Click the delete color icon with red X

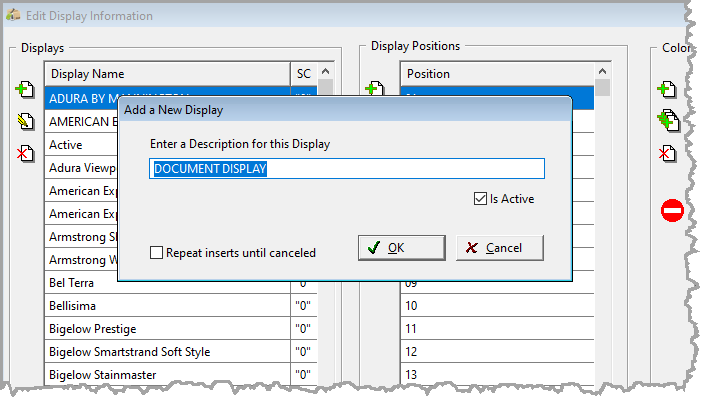pyautogui.click(x=668, y=153)
